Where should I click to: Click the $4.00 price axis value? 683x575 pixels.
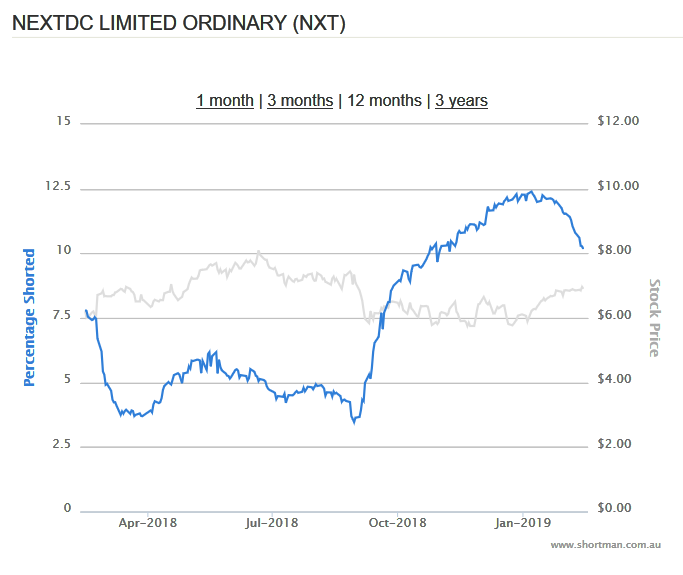tap(614, 379)
